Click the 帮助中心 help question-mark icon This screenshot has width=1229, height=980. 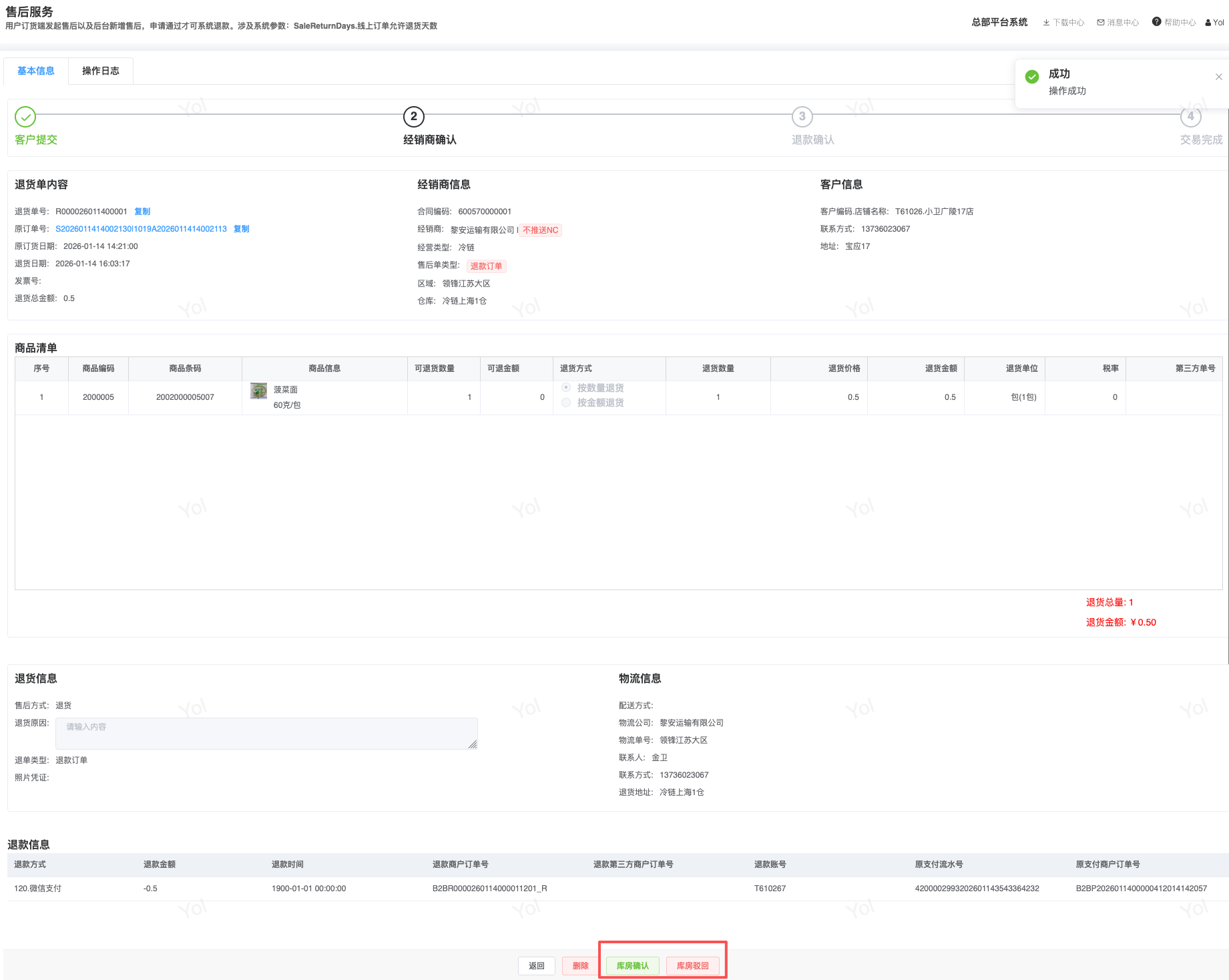coord(1156,22)
